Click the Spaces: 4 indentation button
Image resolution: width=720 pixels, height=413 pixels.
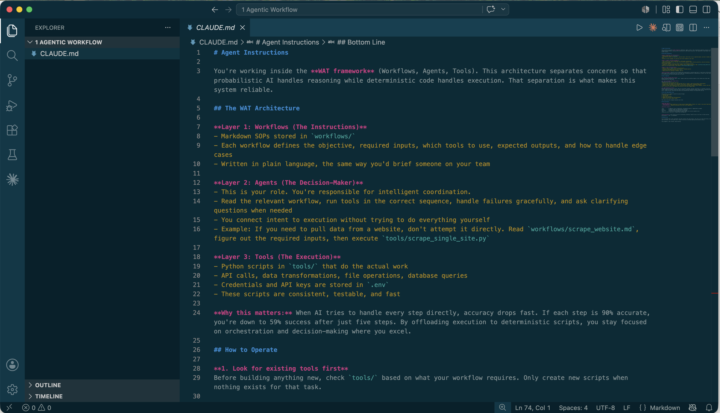coord(573,407)
